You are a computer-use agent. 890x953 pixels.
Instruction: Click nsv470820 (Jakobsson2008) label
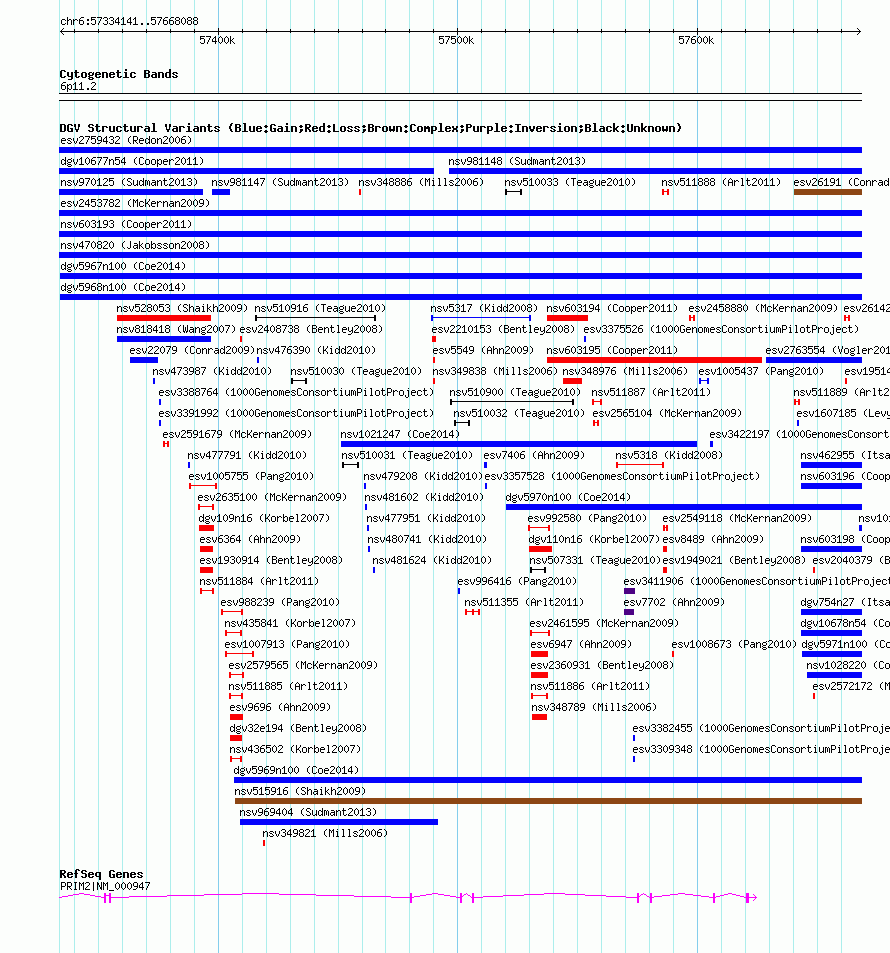134,246
